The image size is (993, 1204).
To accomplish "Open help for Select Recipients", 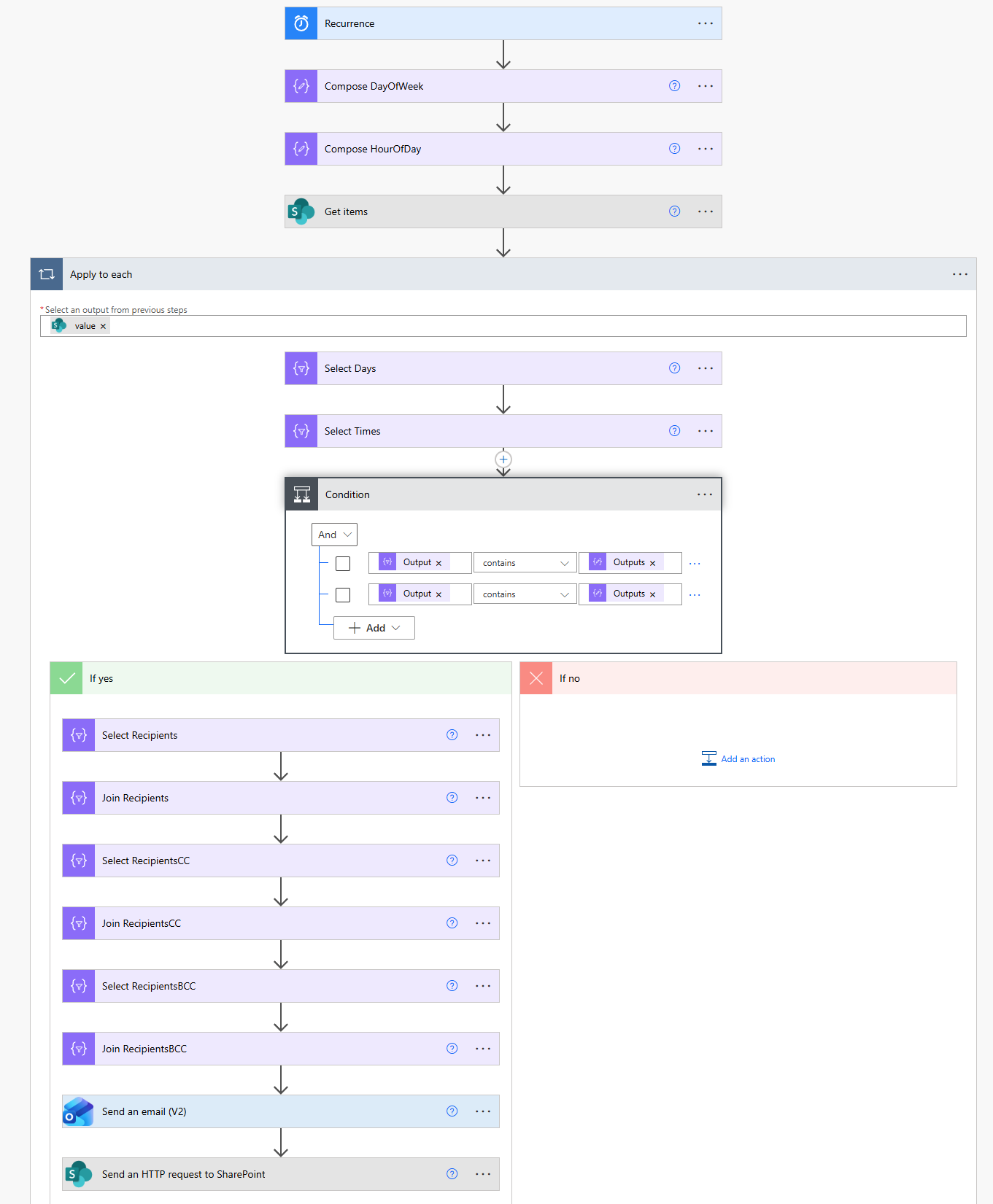I will click(452, 735).
